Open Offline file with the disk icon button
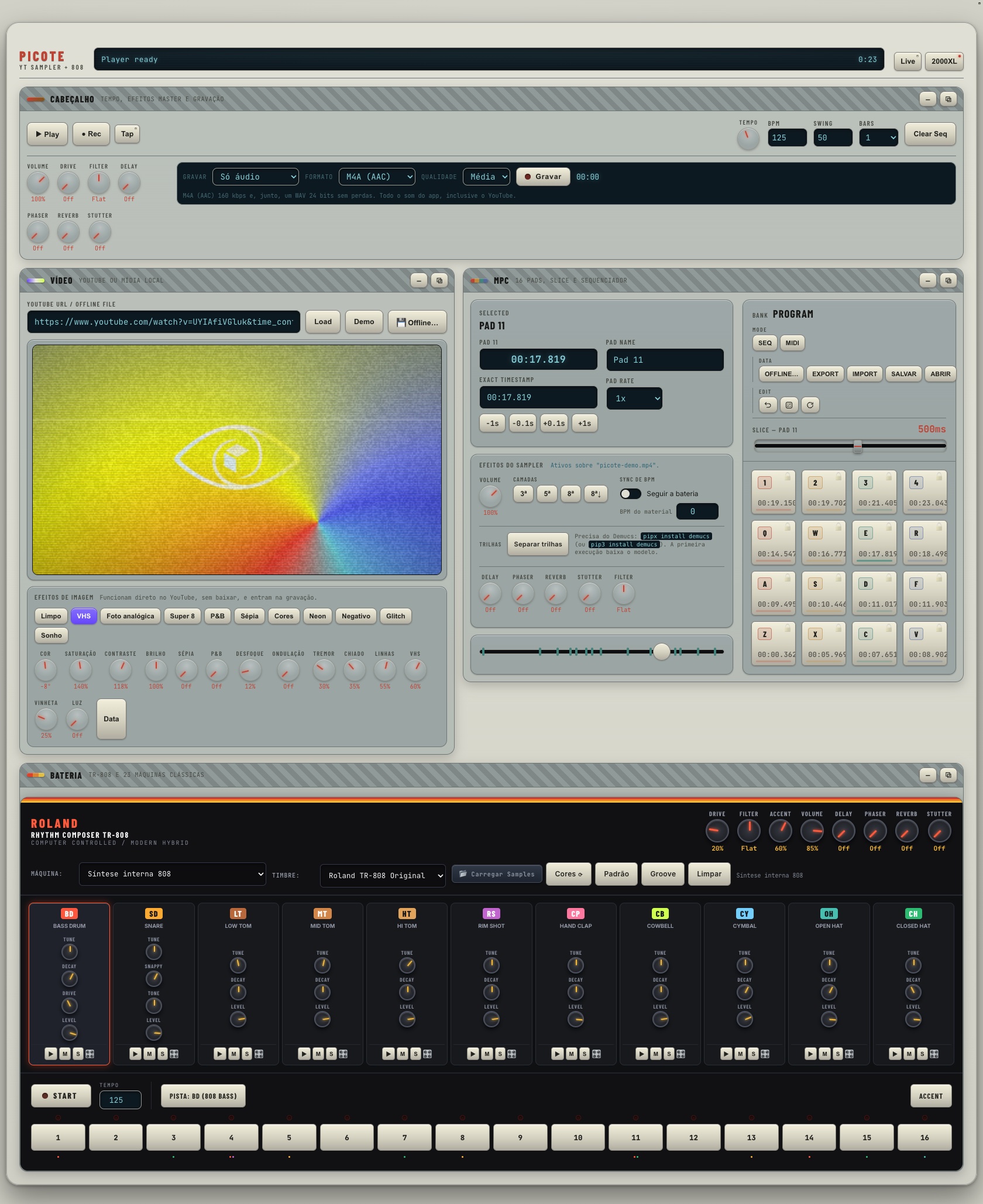This screenshot has width=983, height=1204. tap(417, 322)
